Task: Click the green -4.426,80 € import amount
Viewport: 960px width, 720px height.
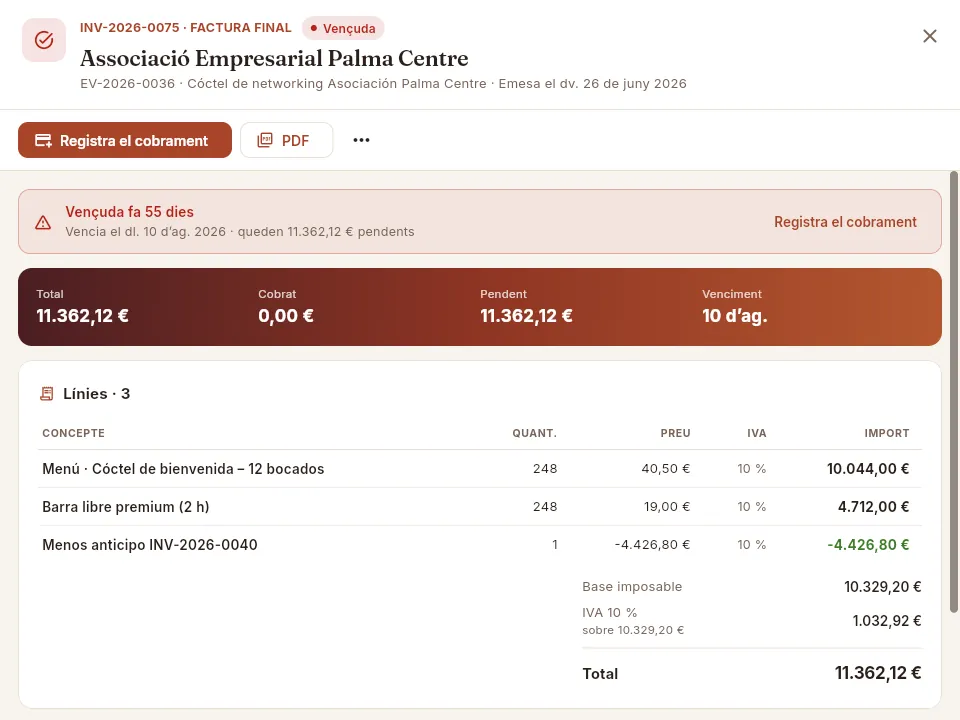Action: pos(868,545)
